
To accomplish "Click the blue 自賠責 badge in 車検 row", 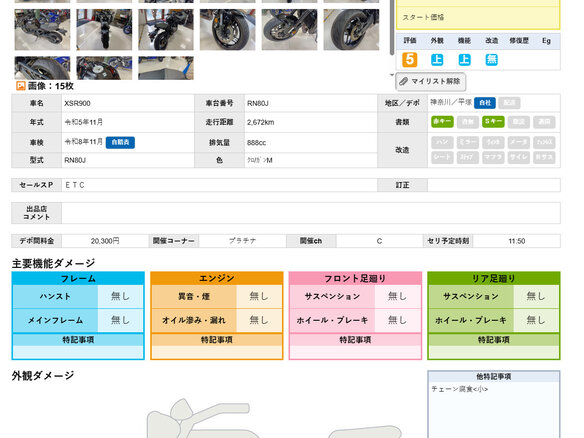I will pos(120,142).
